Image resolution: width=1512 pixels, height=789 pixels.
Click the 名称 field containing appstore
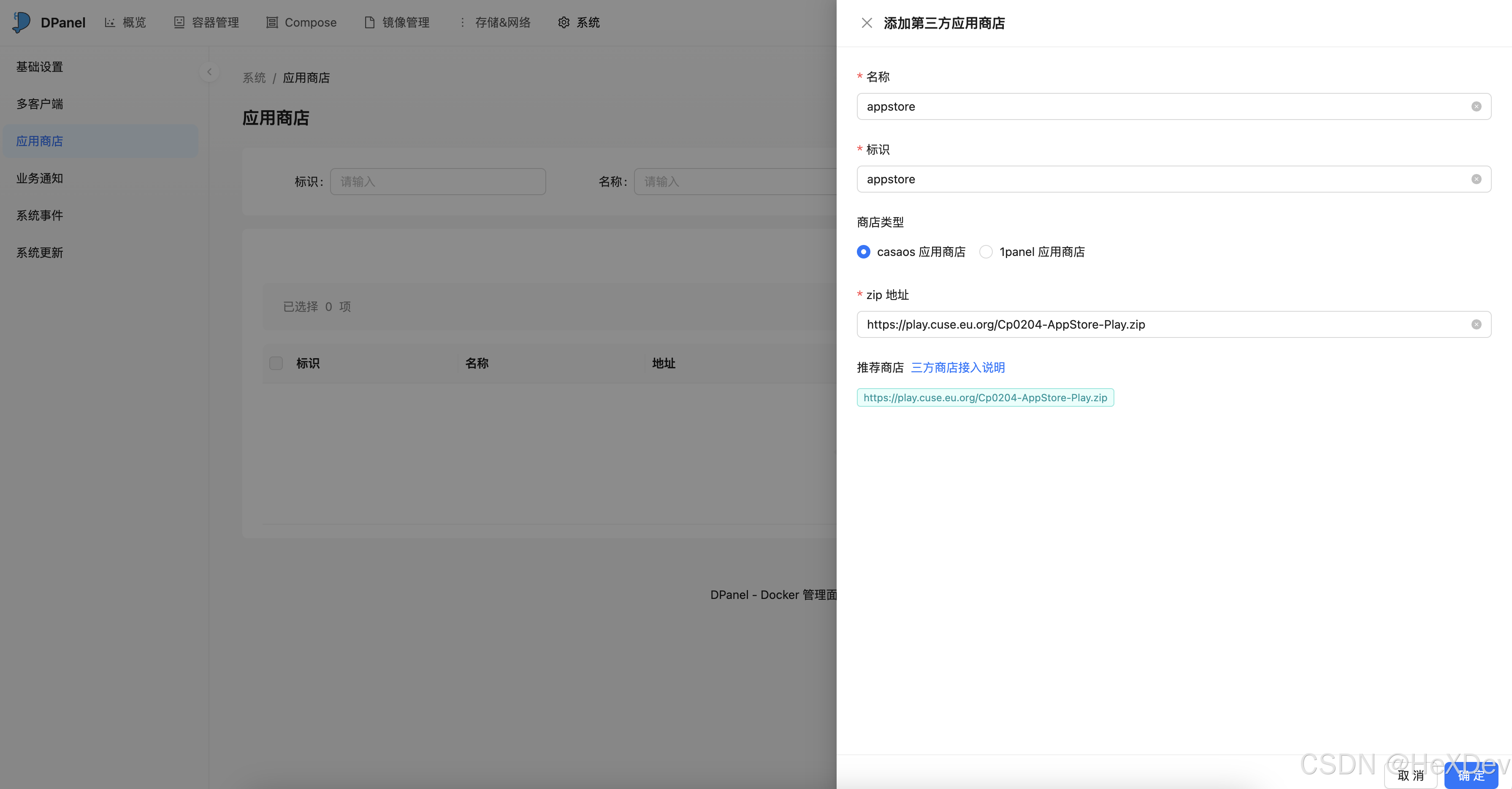pos(1174,106)
